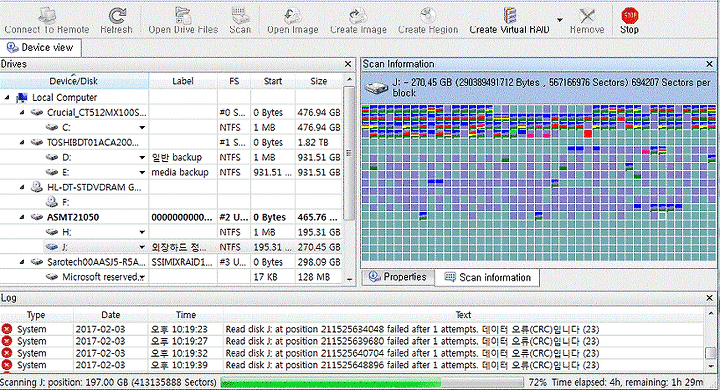This screenshot has width=720, height=390.
Task: Collapse the HL-DT-STDVDRAM node
Action: (x=22, y=187)
